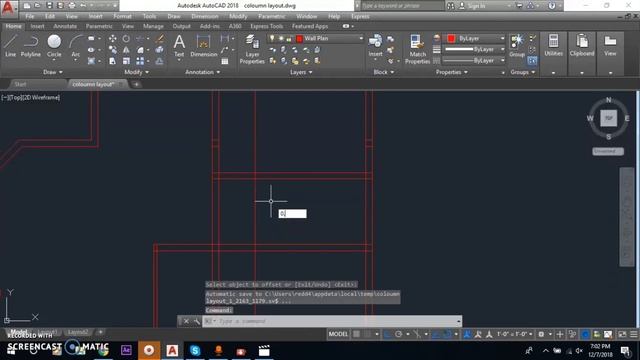
Task: Click the red layer color swatch
Action: coord(299,39)
